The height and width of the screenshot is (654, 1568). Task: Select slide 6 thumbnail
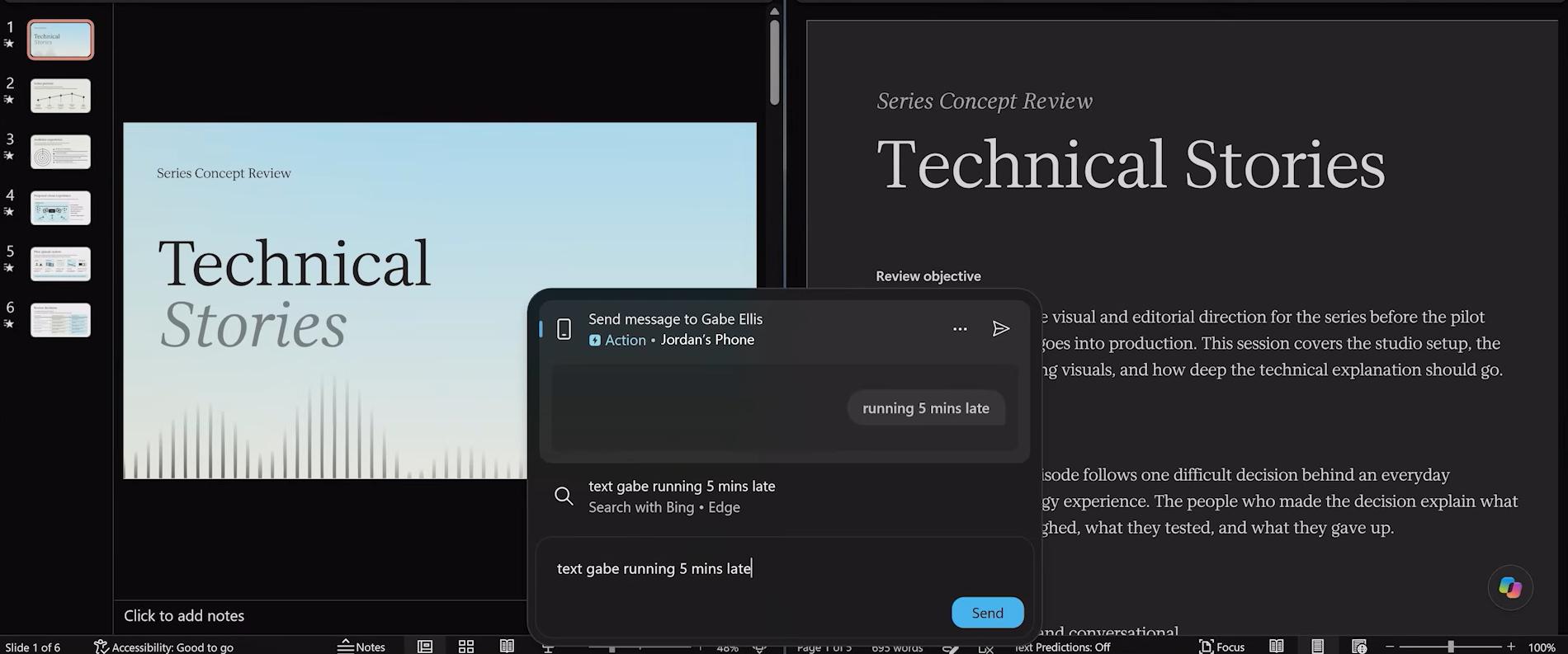point(60,320)
